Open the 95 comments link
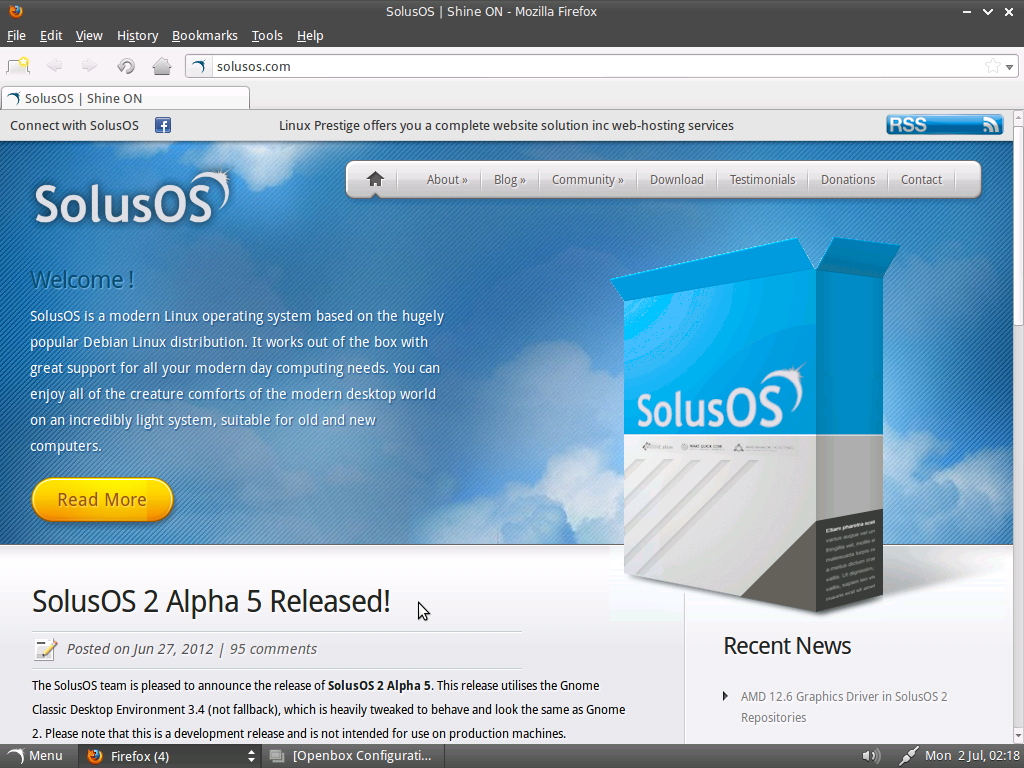Image resolution: width=1024 pixels, height=768 pixels. click(273, 649)
